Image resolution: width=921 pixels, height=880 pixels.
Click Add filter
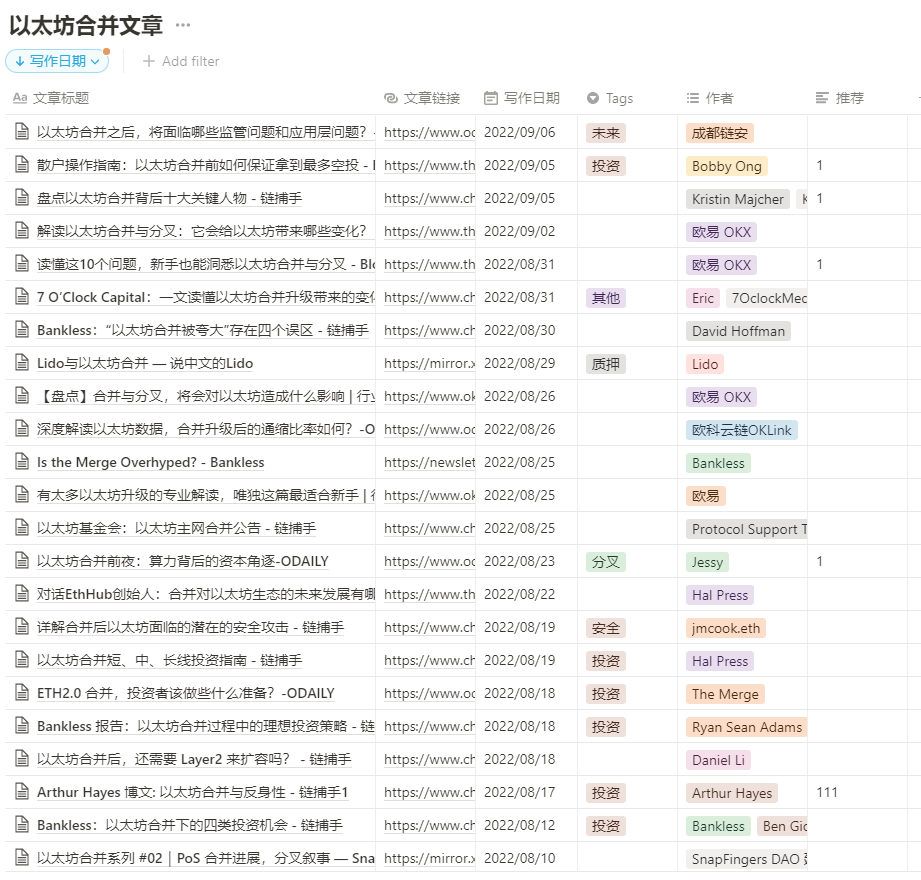pos(182,61)
